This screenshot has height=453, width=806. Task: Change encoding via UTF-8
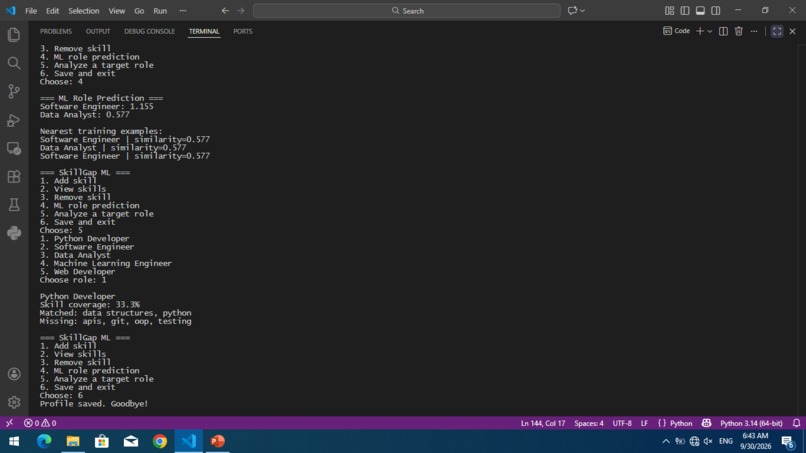pos(622,423)
